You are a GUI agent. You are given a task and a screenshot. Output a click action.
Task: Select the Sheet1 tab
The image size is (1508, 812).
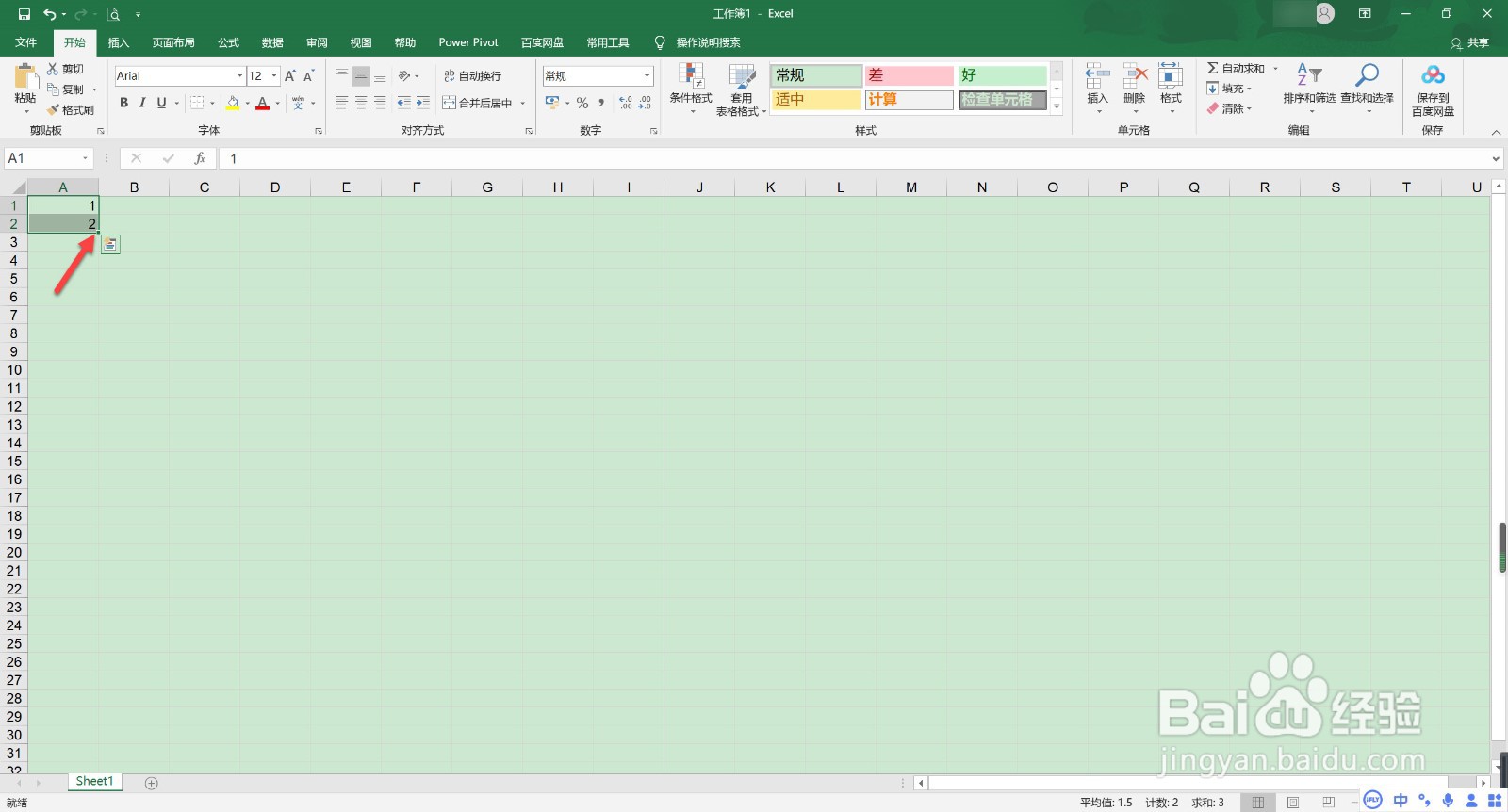(x=94, y=782)
